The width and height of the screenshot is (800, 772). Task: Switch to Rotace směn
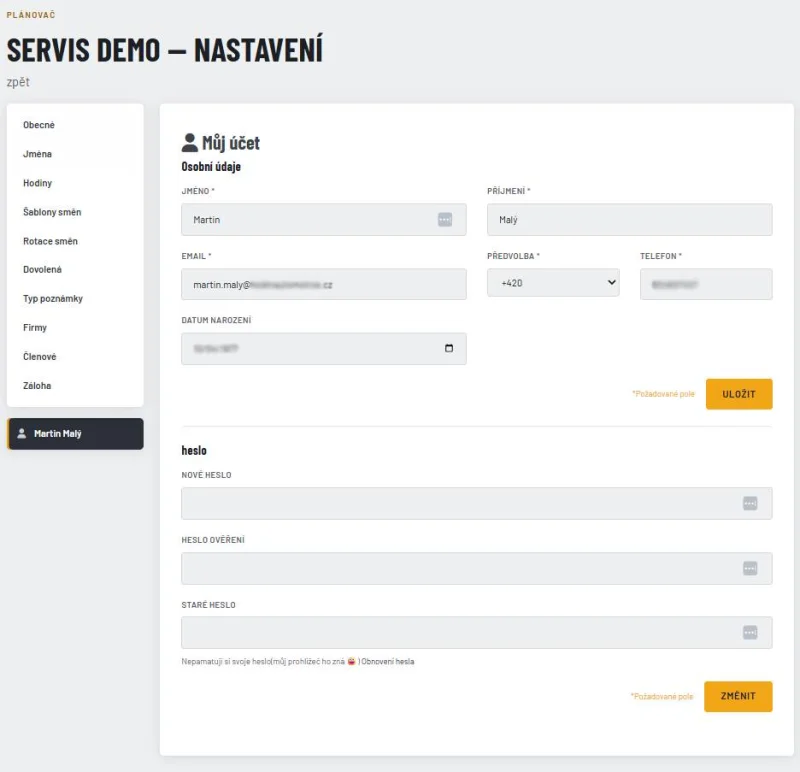click(x=50, y=241)
